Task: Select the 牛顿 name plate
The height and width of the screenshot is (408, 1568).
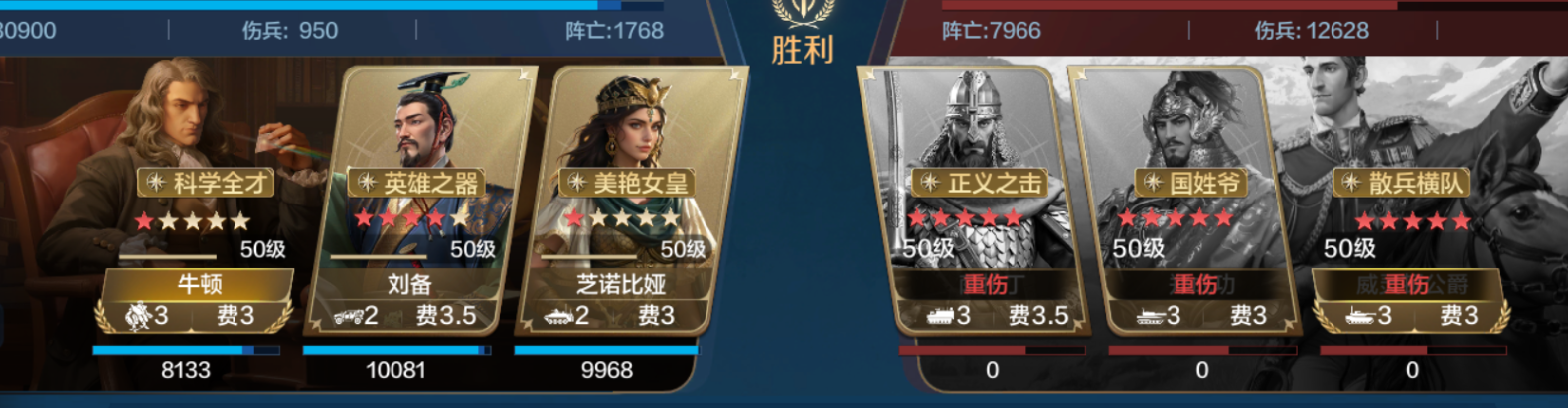Action: [x=199, y=284]
